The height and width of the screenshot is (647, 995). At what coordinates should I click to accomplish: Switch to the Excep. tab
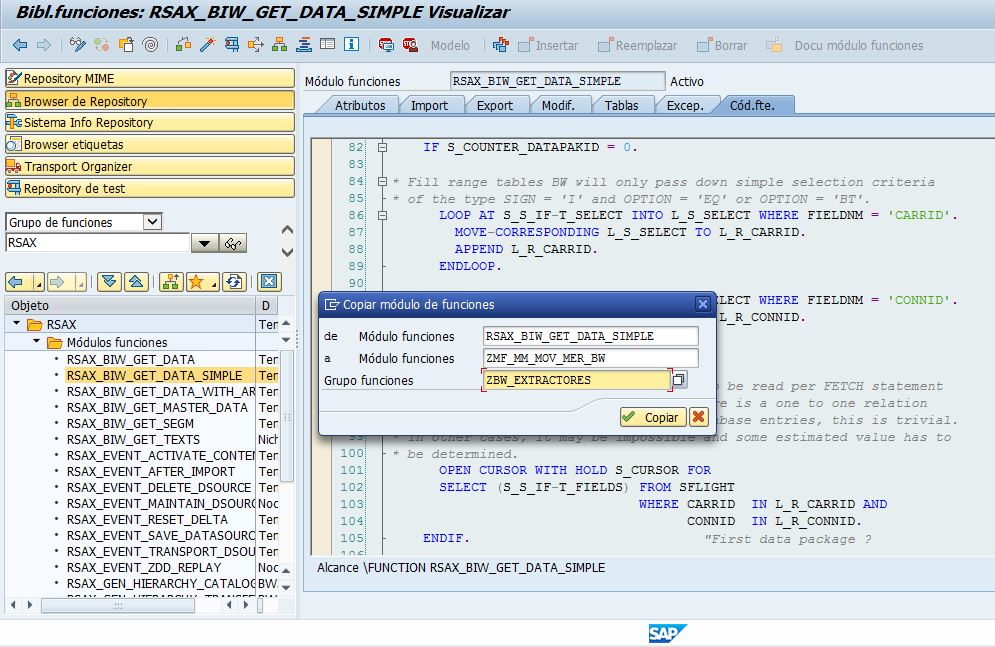tap(685, 105)
